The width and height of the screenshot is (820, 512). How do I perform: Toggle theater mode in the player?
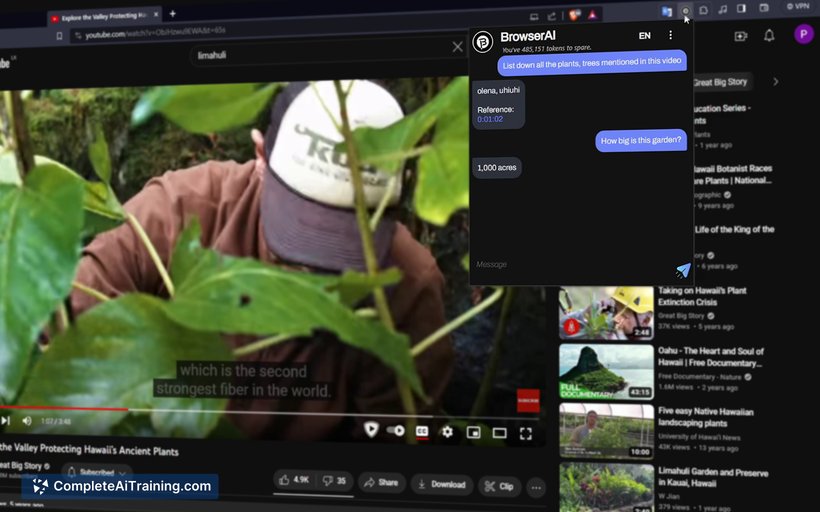(x=499, y=433)
